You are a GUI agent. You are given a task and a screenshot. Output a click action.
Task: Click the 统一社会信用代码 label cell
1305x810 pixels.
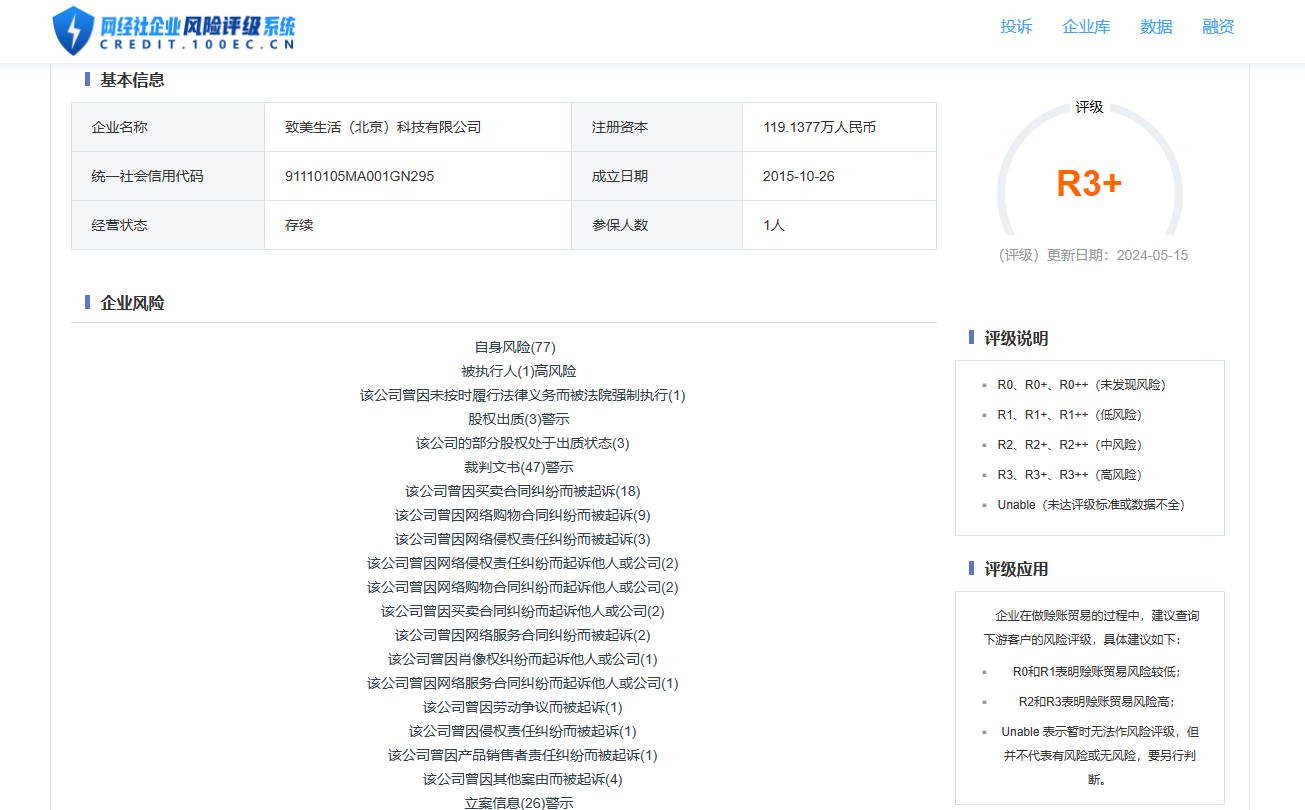click(168, 176)
